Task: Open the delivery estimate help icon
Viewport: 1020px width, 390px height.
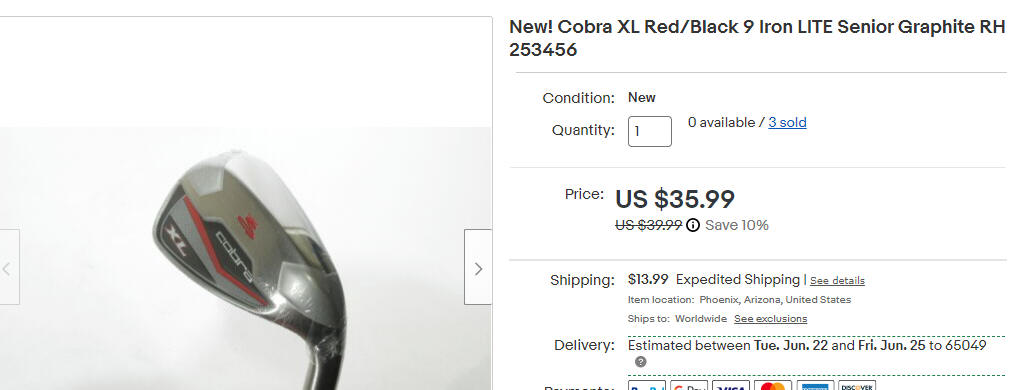Action: tap(641, 362)
